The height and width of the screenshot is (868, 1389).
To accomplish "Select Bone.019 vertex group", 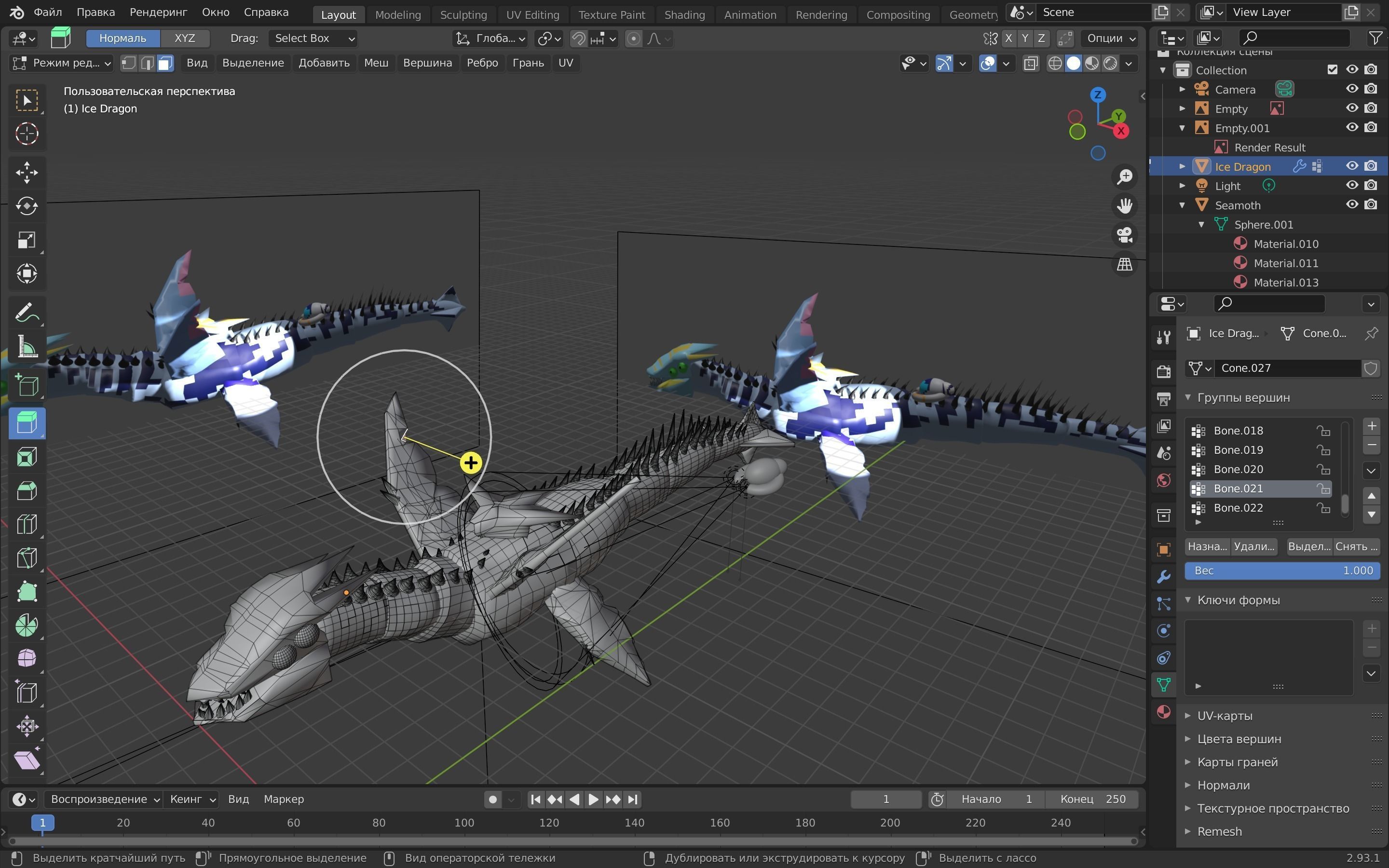I will (x=1260, y=450).
